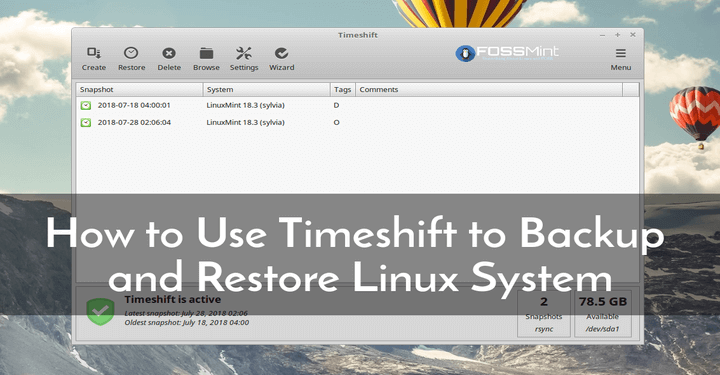
Task: Click the green shield status icon
Action: [x=100, y=311]
